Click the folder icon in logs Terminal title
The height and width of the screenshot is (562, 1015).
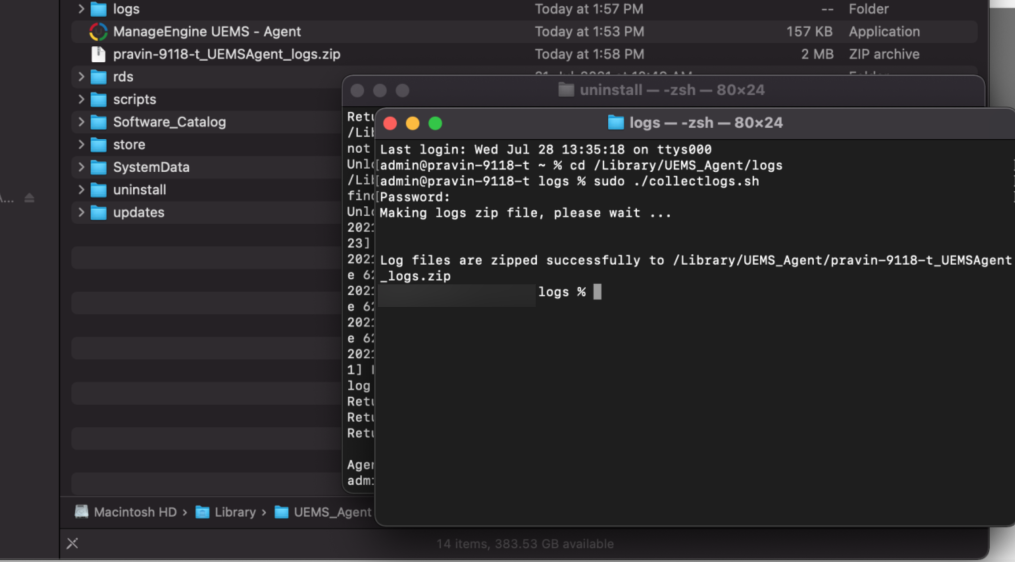coord(616,123)
